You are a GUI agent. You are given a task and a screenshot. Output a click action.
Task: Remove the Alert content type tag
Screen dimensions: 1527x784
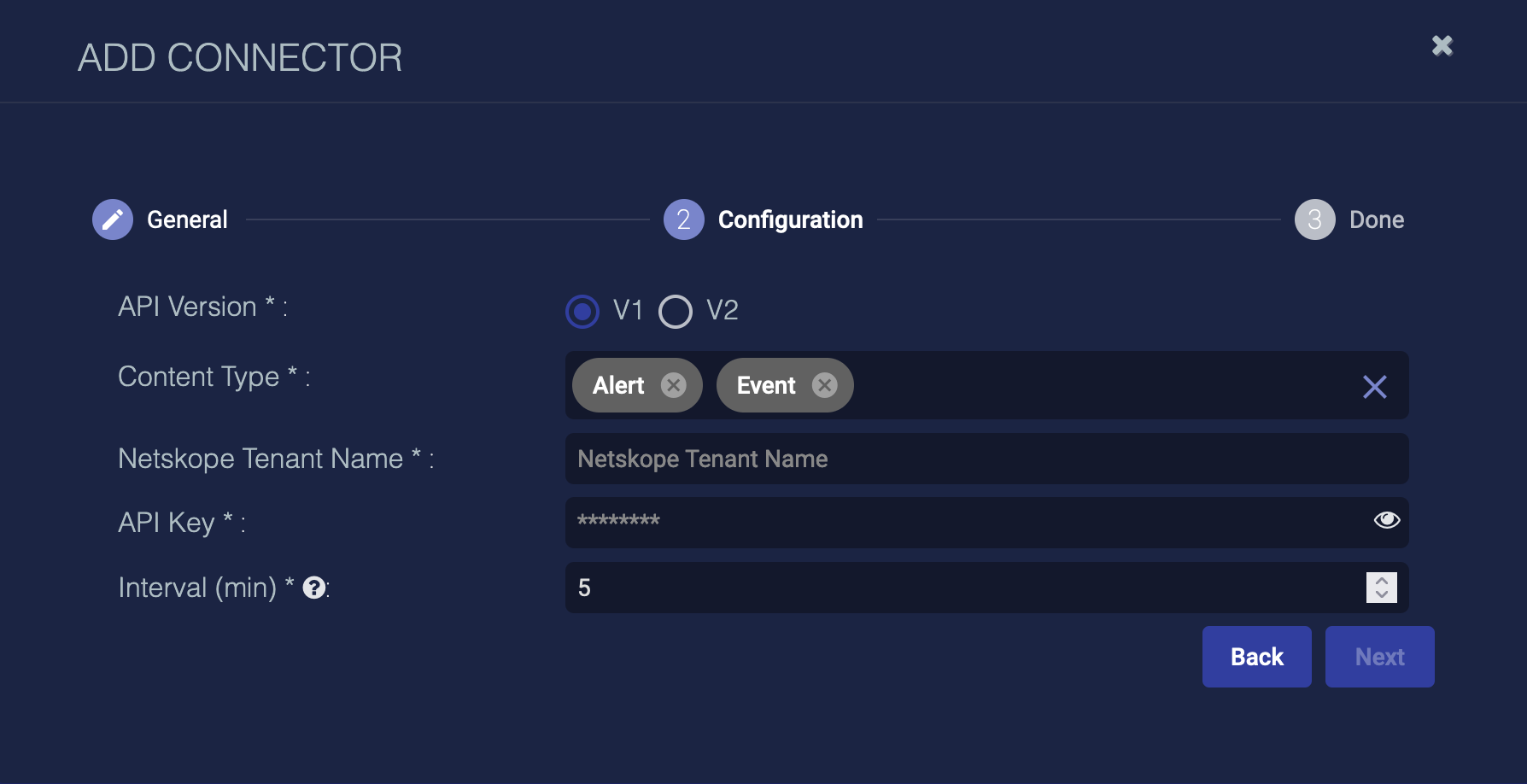pyautogui.click(x=674, y=385)
